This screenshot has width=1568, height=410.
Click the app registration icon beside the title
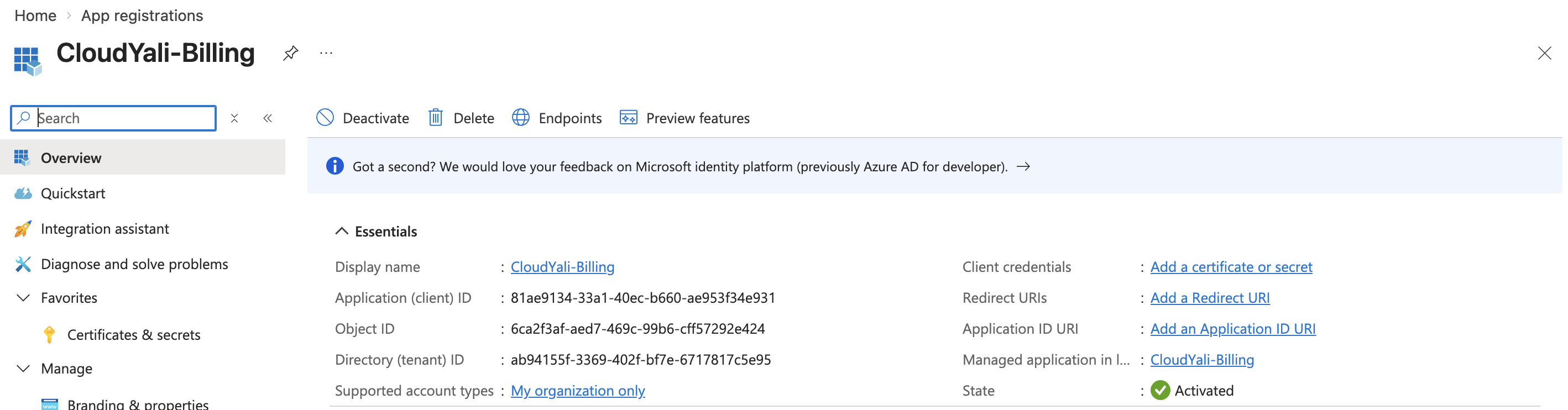[28, 61]
